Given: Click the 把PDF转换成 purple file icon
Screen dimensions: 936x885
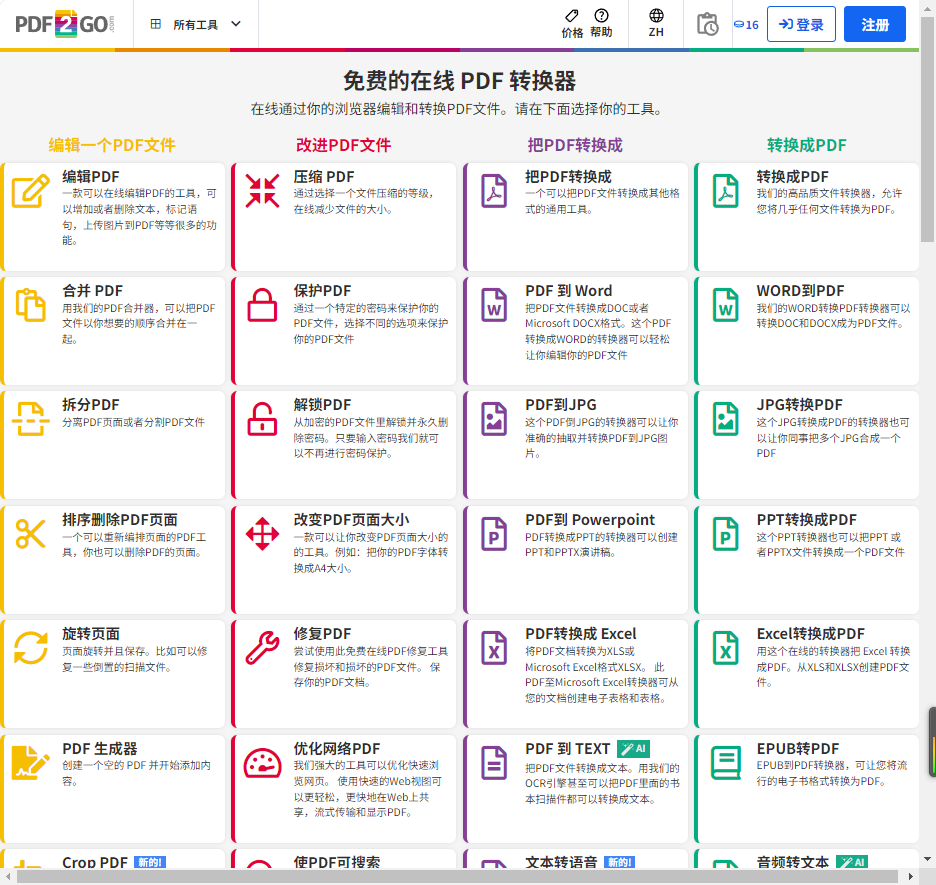Looking at the screenshot, I should coord(494,191).
